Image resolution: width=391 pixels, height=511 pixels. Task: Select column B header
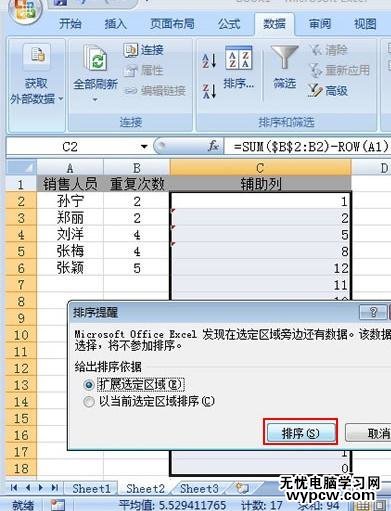pyautogui.click(x=137, y=168)
